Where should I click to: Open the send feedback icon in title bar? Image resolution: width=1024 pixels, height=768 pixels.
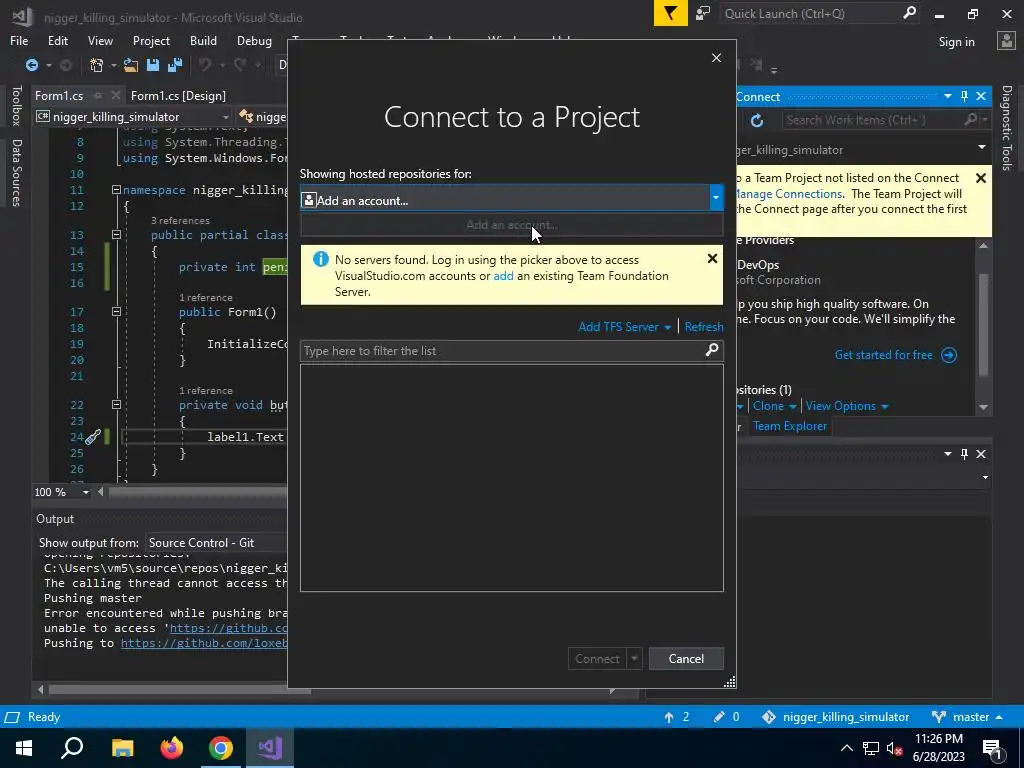pyautogui.click(x=703, y=13)
